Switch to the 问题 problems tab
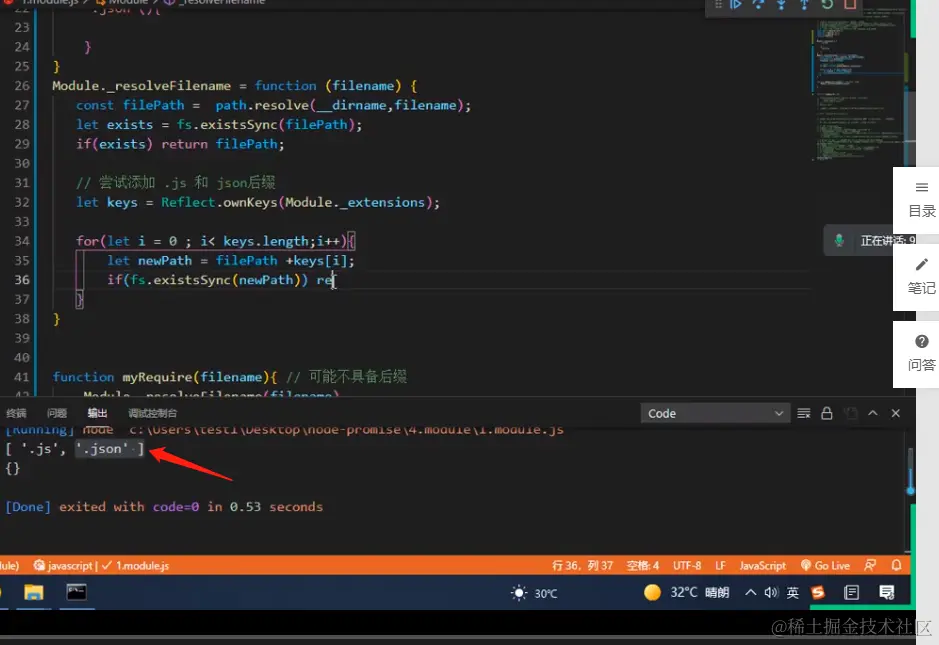The height and width of the screenshot is (645, 939). [x=57, y=413]
